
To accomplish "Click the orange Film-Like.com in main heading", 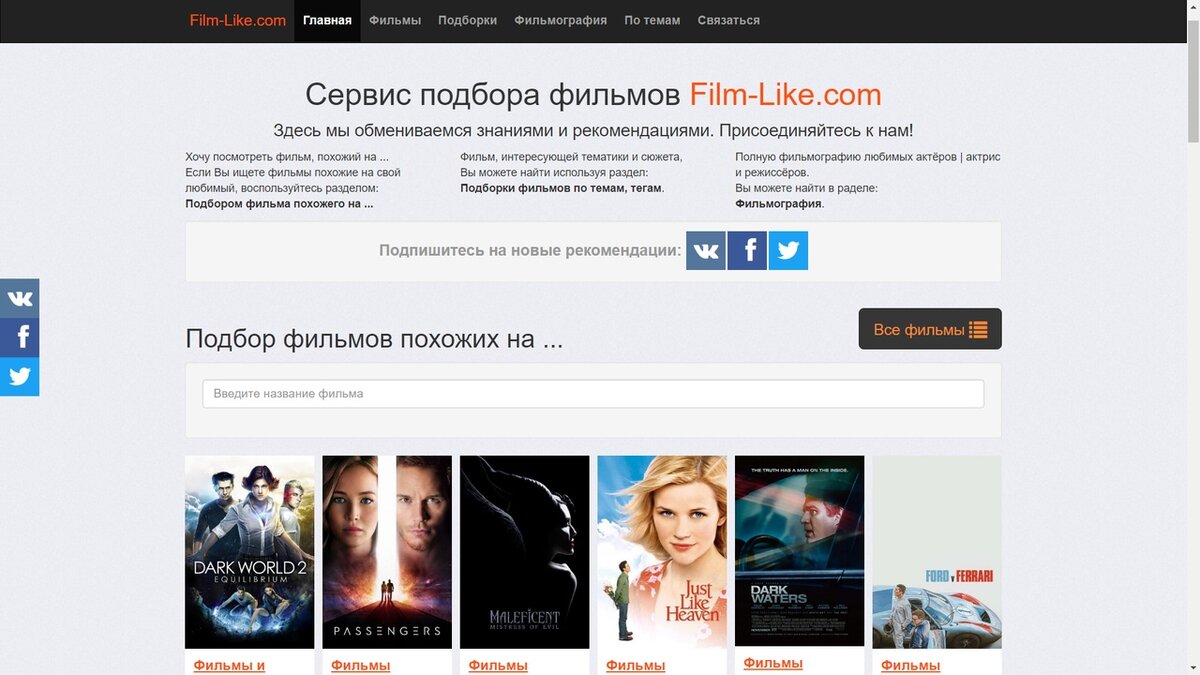I will tap(786, 95).
